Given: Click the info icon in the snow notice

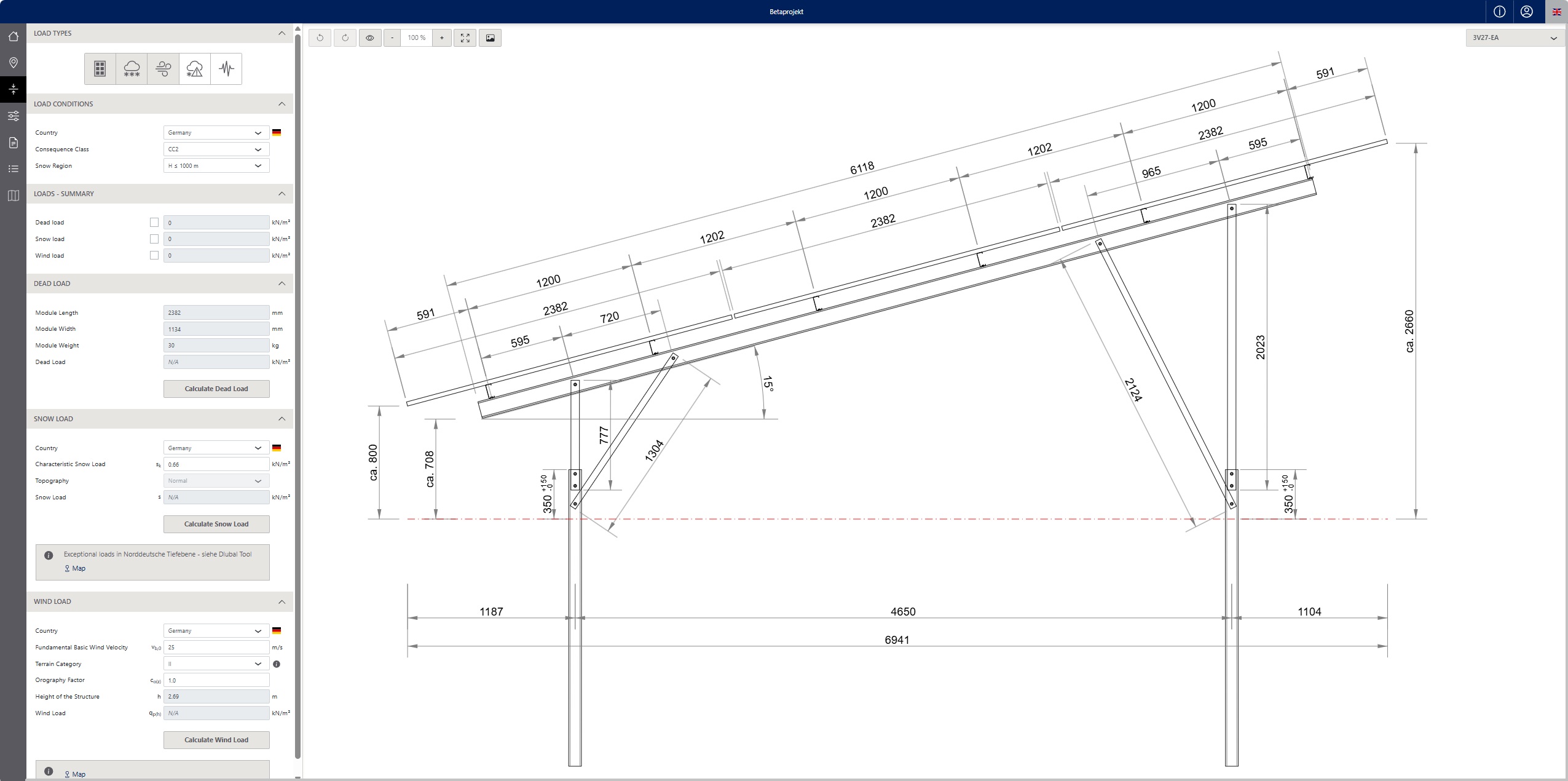Looking at the screenshot, I should (49, 555).
